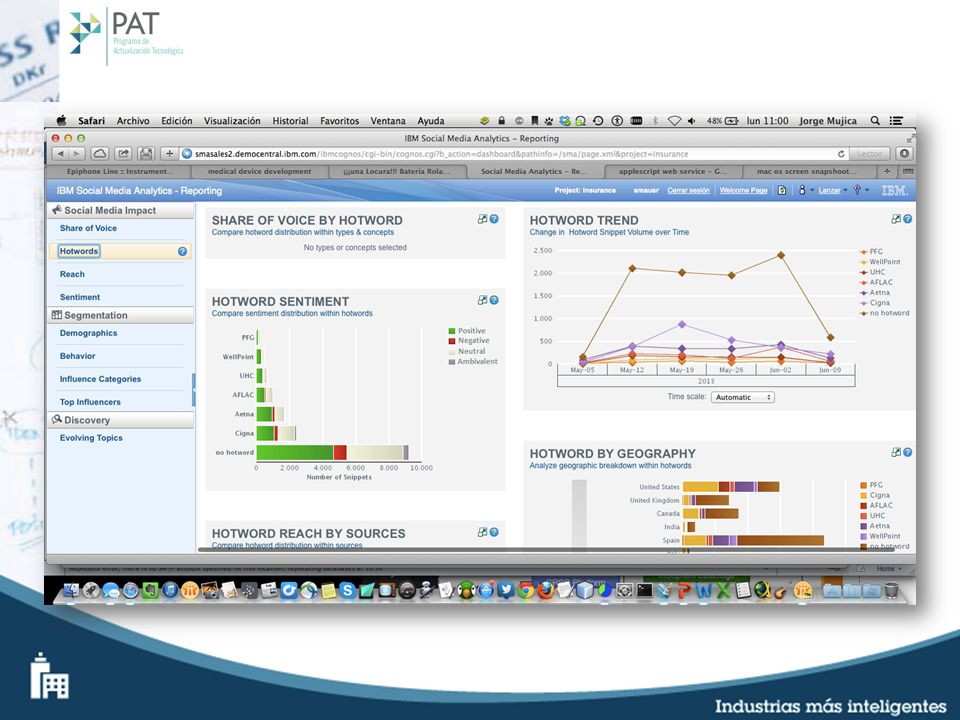Image resolution: width=960 pixels, height=720 pixels.
Task: Open Share of Voice in sidebar
Action: coord(88,228)
